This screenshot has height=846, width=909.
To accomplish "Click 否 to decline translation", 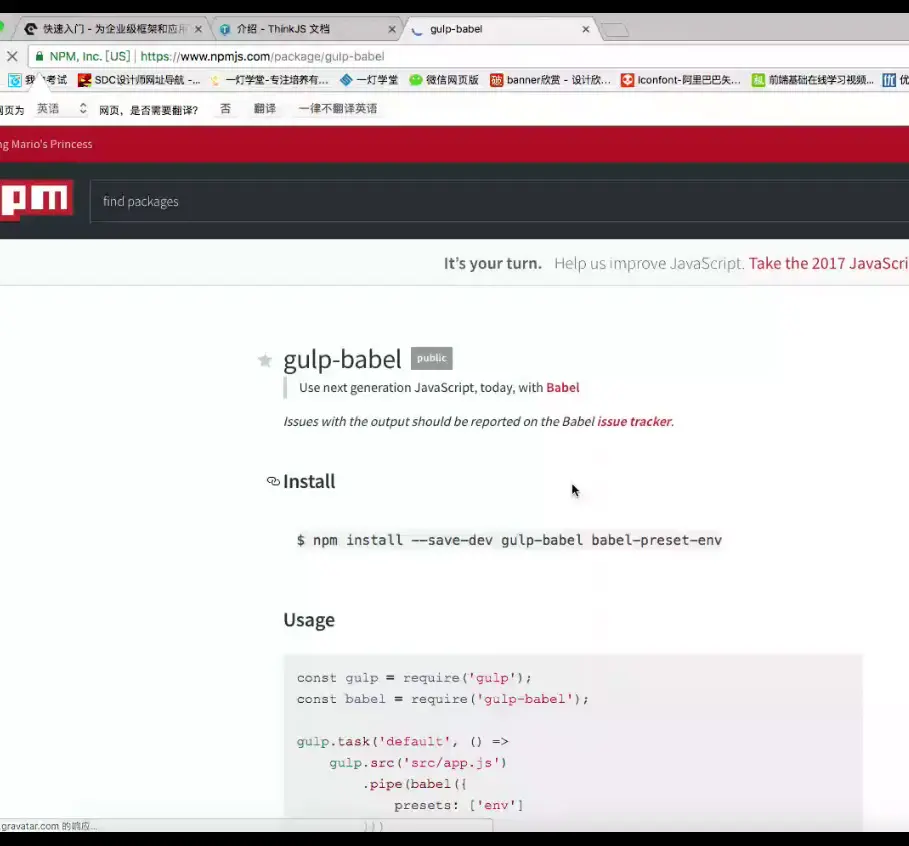I will 226,108.
